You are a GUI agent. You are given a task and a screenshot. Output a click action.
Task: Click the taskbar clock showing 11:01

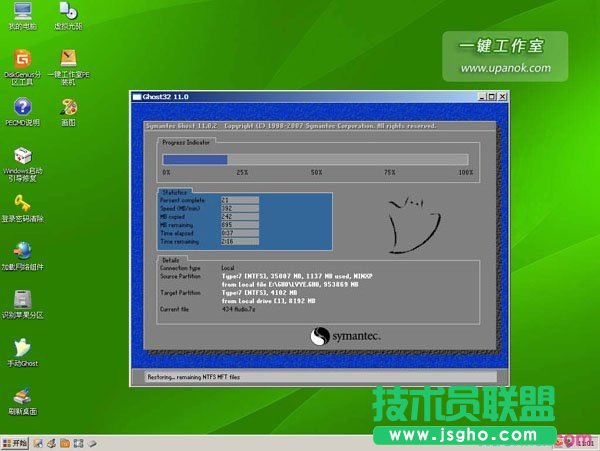point(585,443)
